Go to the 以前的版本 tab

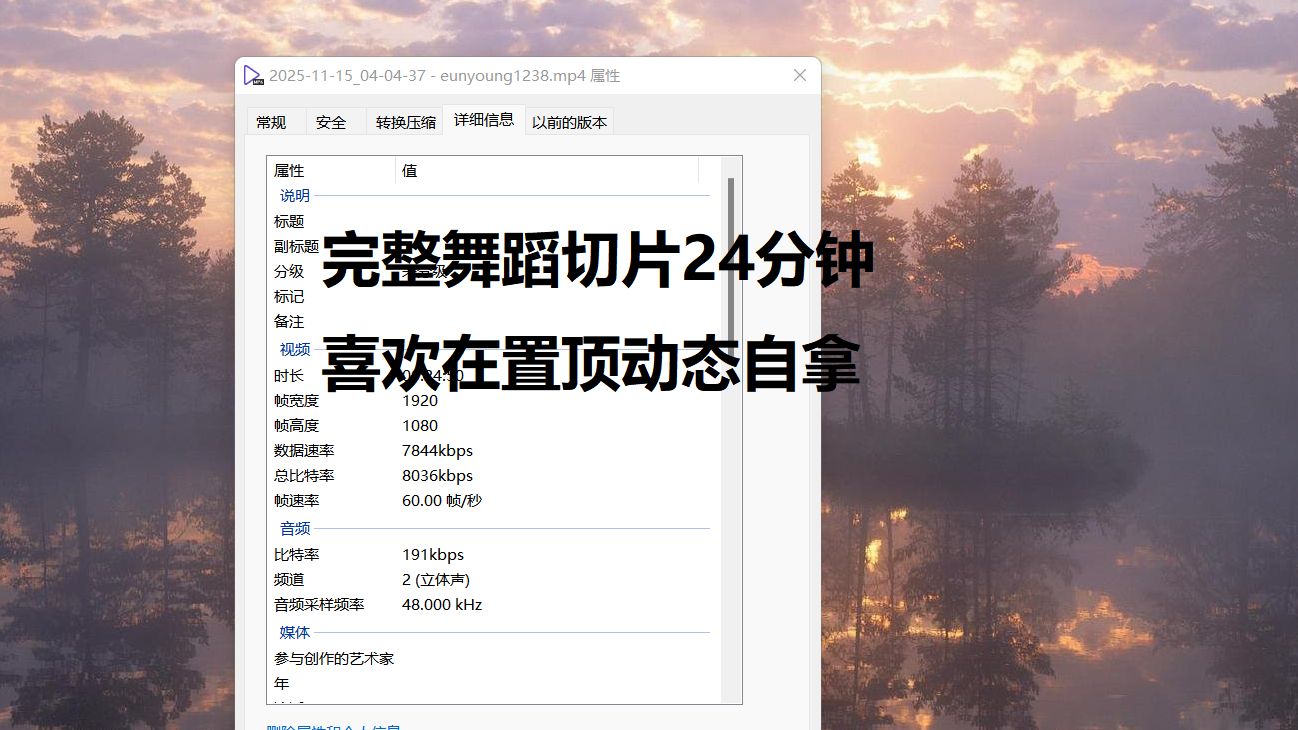569,122
